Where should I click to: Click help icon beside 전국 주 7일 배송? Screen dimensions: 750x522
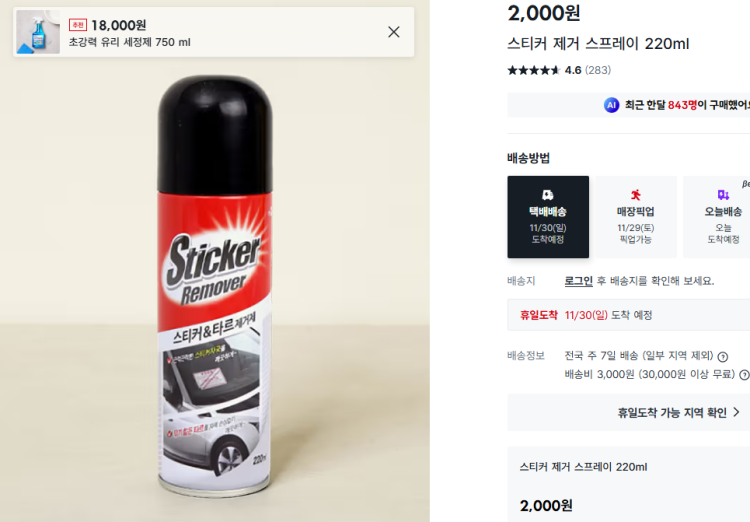(722, 356)
